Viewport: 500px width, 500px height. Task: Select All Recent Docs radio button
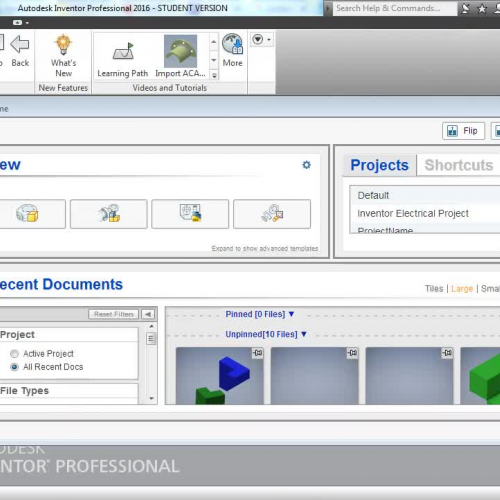(x=14, y=367)
